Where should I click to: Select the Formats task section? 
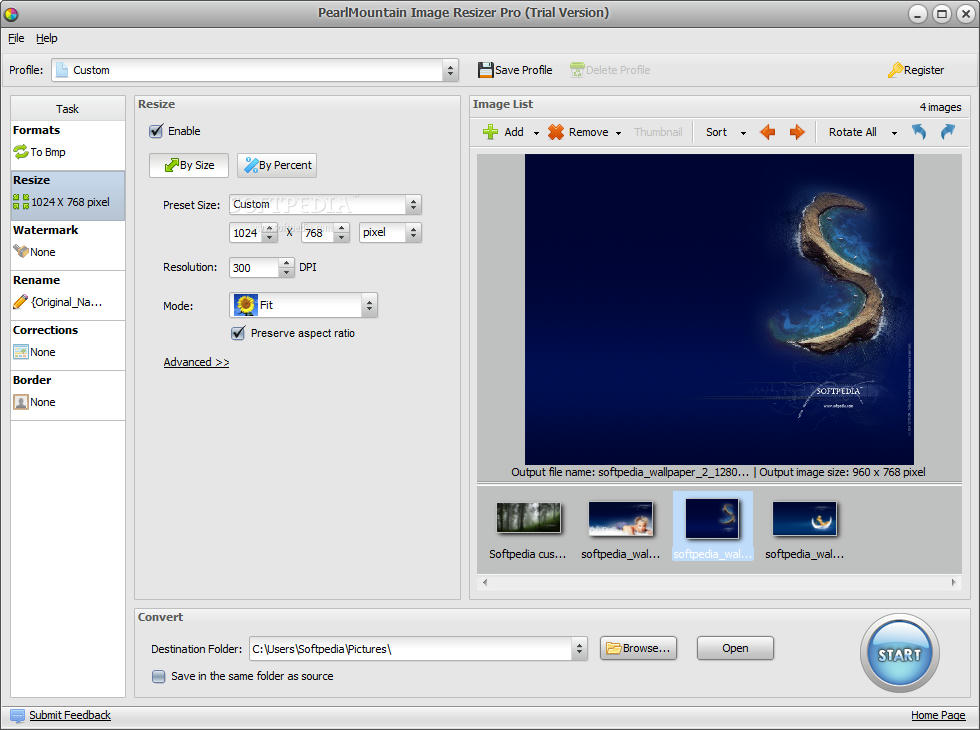pos(68,145)
